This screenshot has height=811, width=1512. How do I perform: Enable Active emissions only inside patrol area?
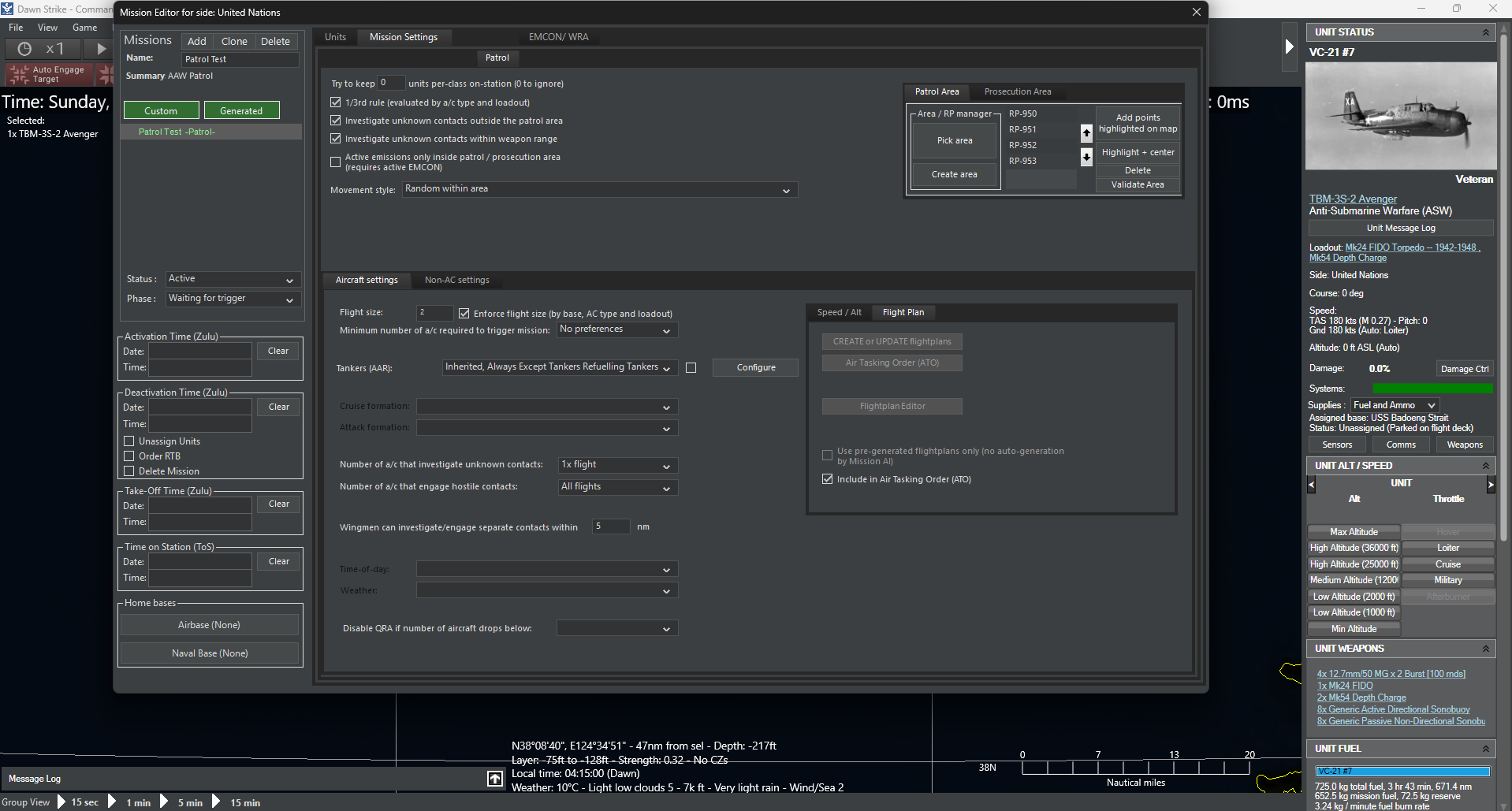(x=335, y=162)
